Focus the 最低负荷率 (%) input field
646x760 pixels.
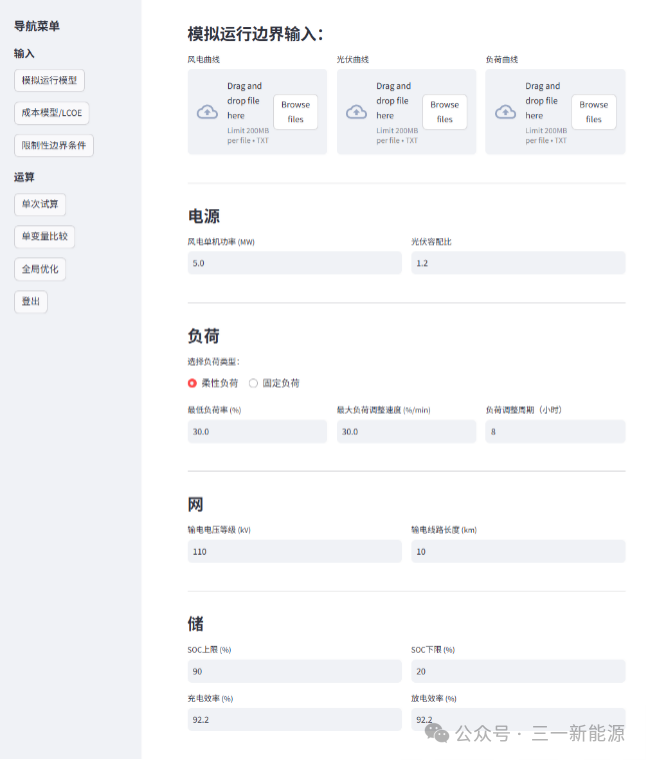pos(257,431)
